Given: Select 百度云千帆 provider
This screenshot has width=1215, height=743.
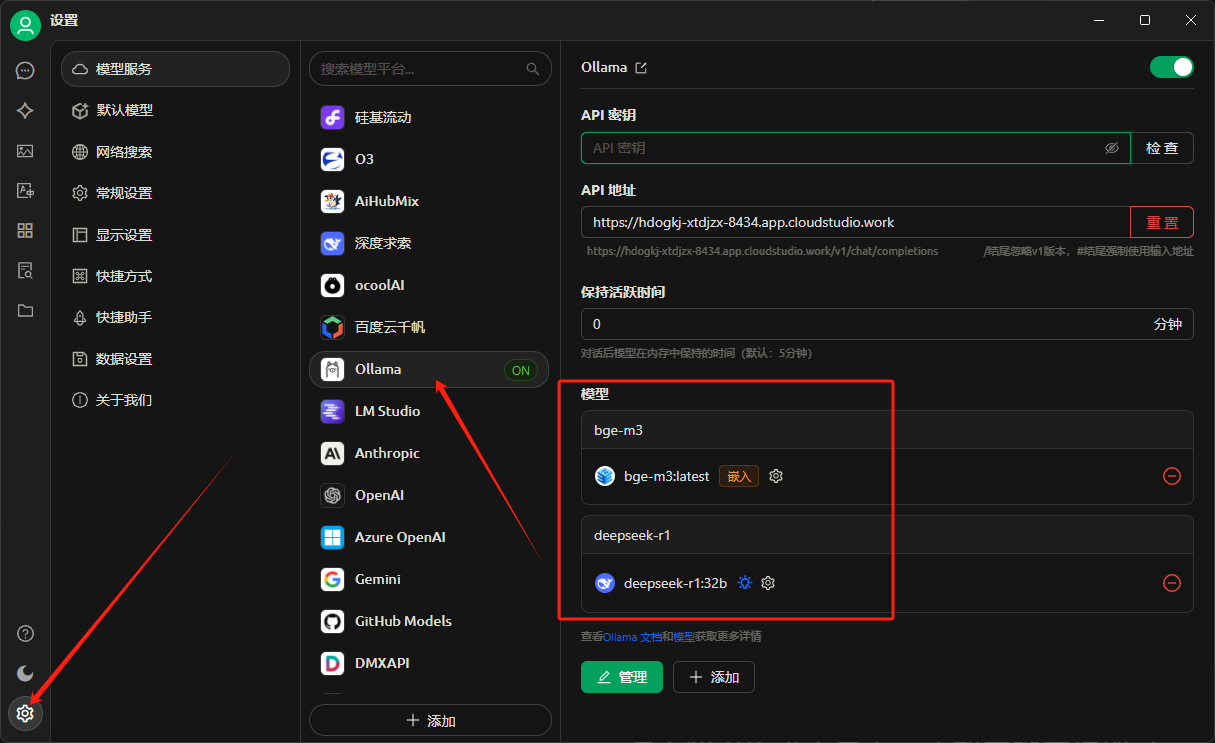Looking at the screenshot, I should [430, 327].
